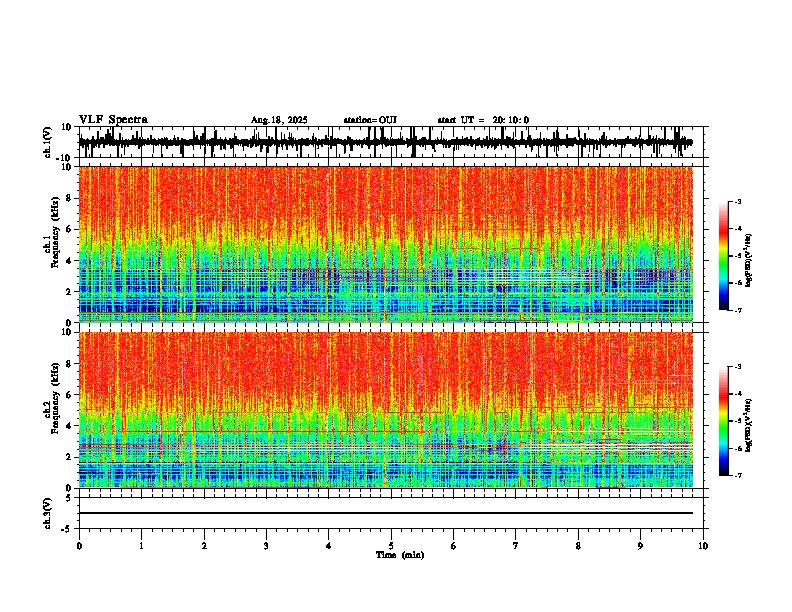Click the "6" kHz tick on ch.1 frequency axis
This screenshot has height=612, width=792.
point(70,230)
